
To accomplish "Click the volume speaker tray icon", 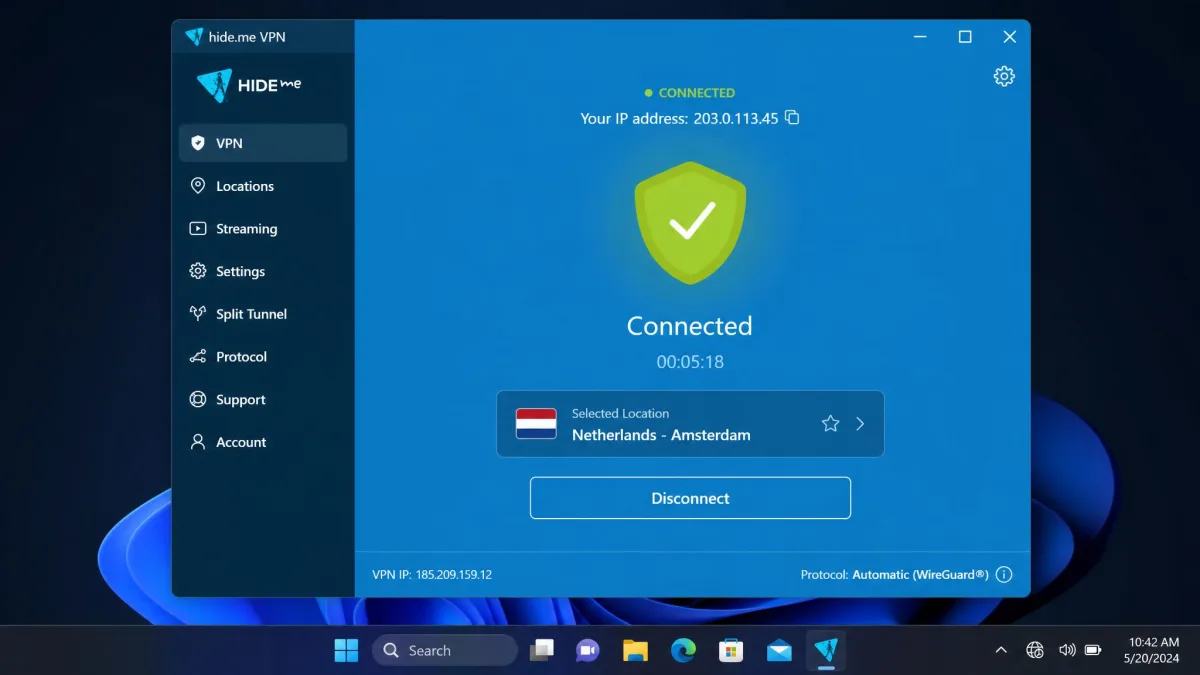I will tap(1067, 651).
